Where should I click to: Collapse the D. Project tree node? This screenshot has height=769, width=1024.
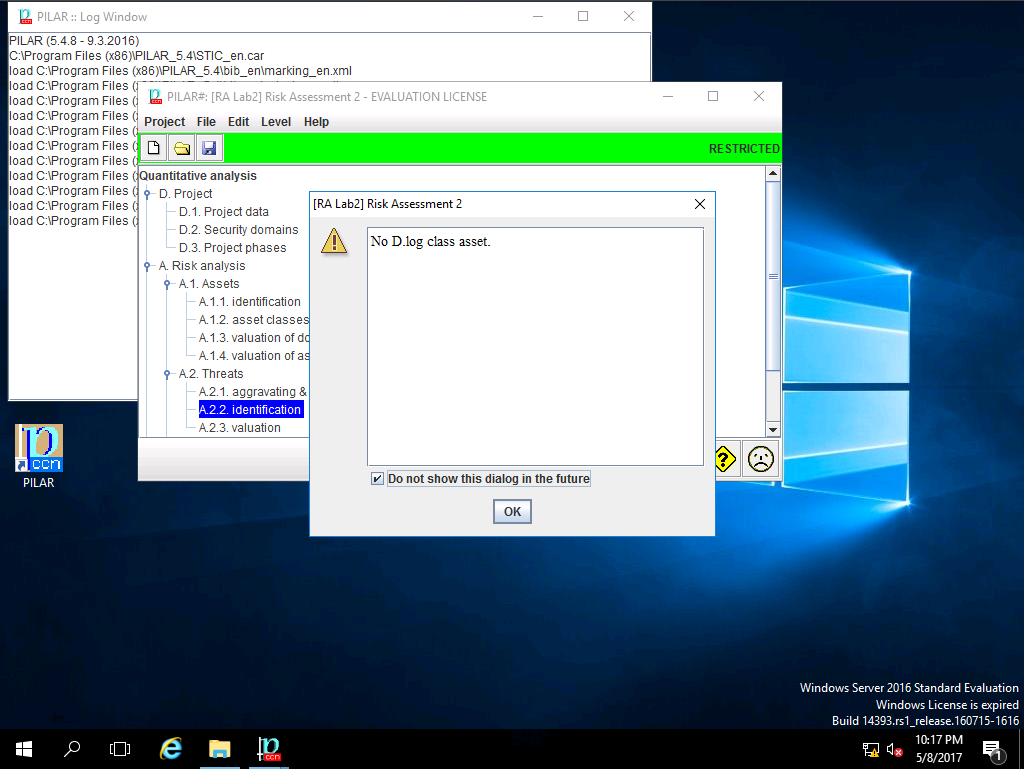point(147,194)
